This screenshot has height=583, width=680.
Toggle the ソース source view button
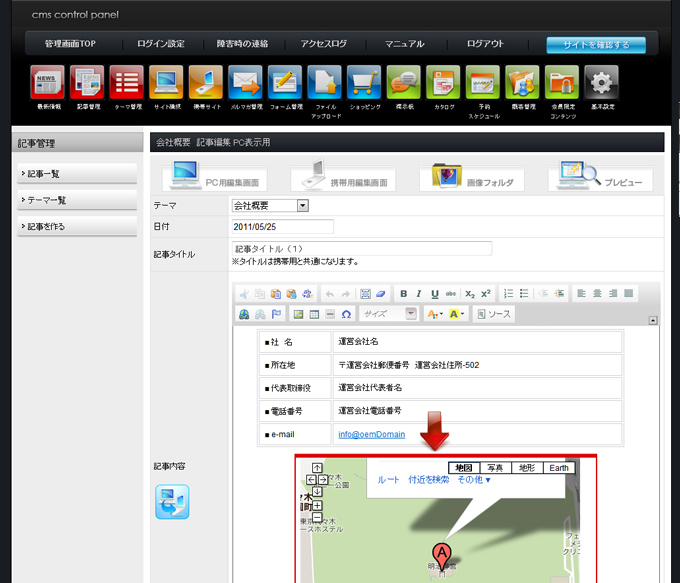point(494,314)
